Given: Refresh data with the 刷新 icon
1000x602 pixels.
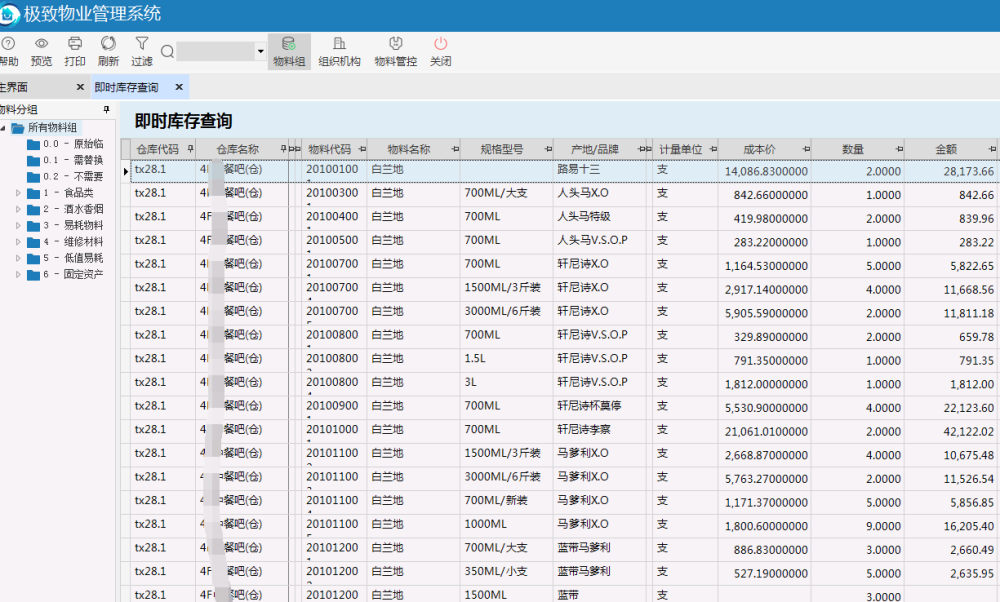Looking at the screenshot, I should (108, 43).
